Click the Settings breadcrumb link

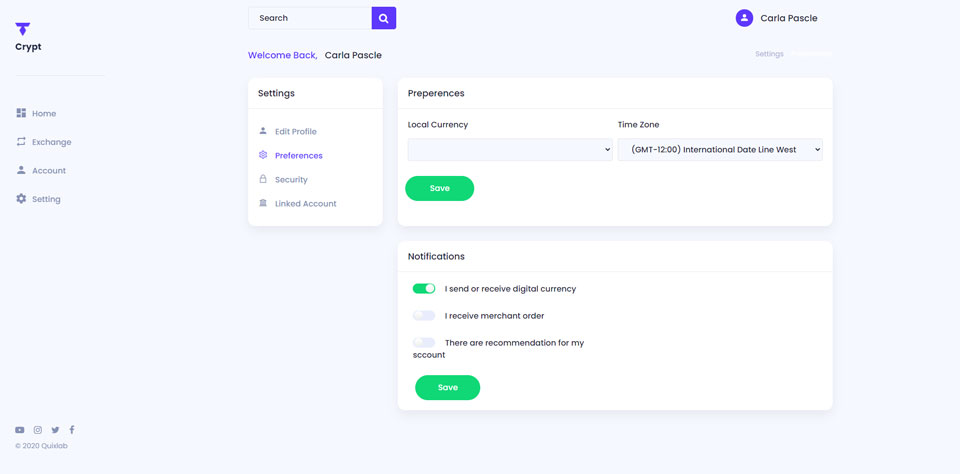coord(769,54)
